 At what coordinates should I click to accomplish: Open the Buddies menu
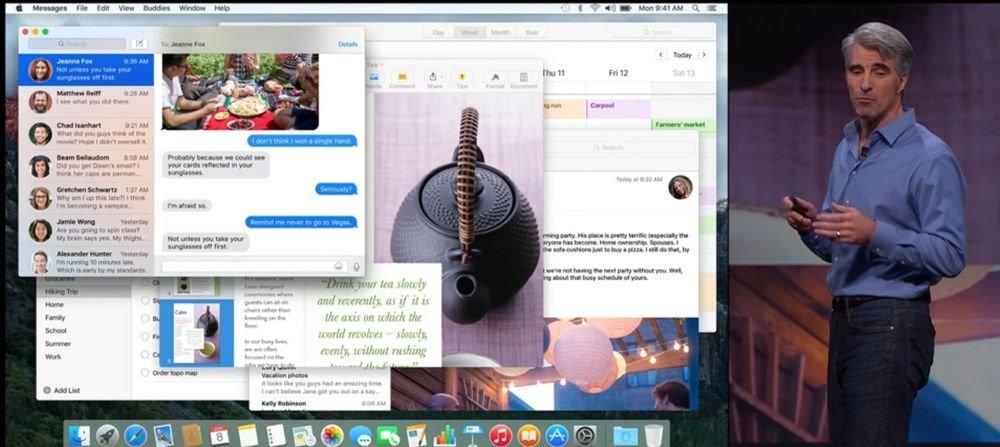(156, 8)
